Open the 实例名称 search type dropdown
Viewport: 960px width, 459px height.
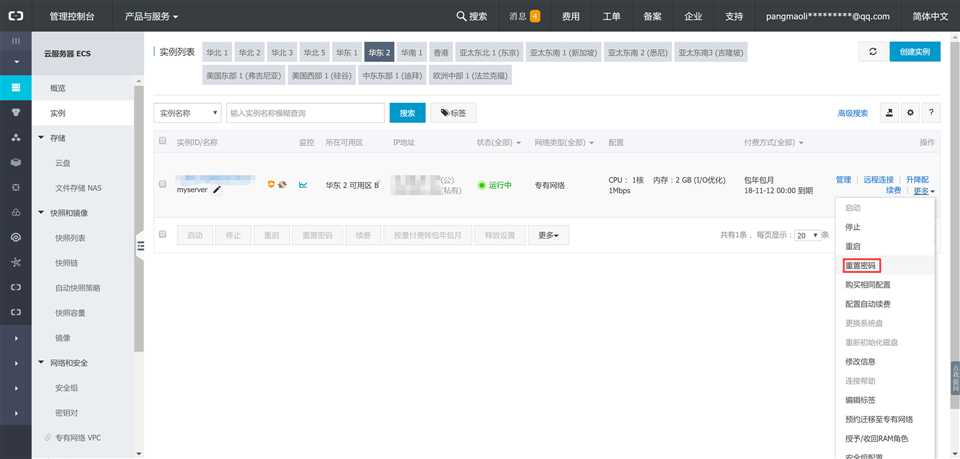coord(187,113)
